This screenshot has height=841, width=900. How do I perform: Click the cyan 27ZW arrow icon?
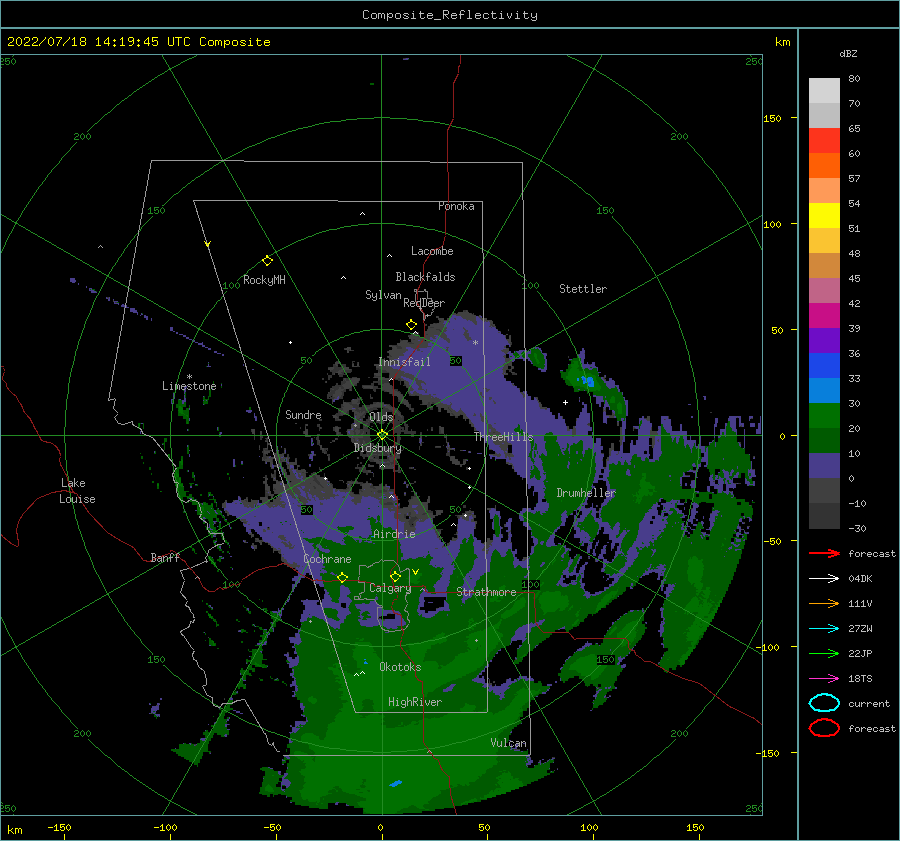824,629
